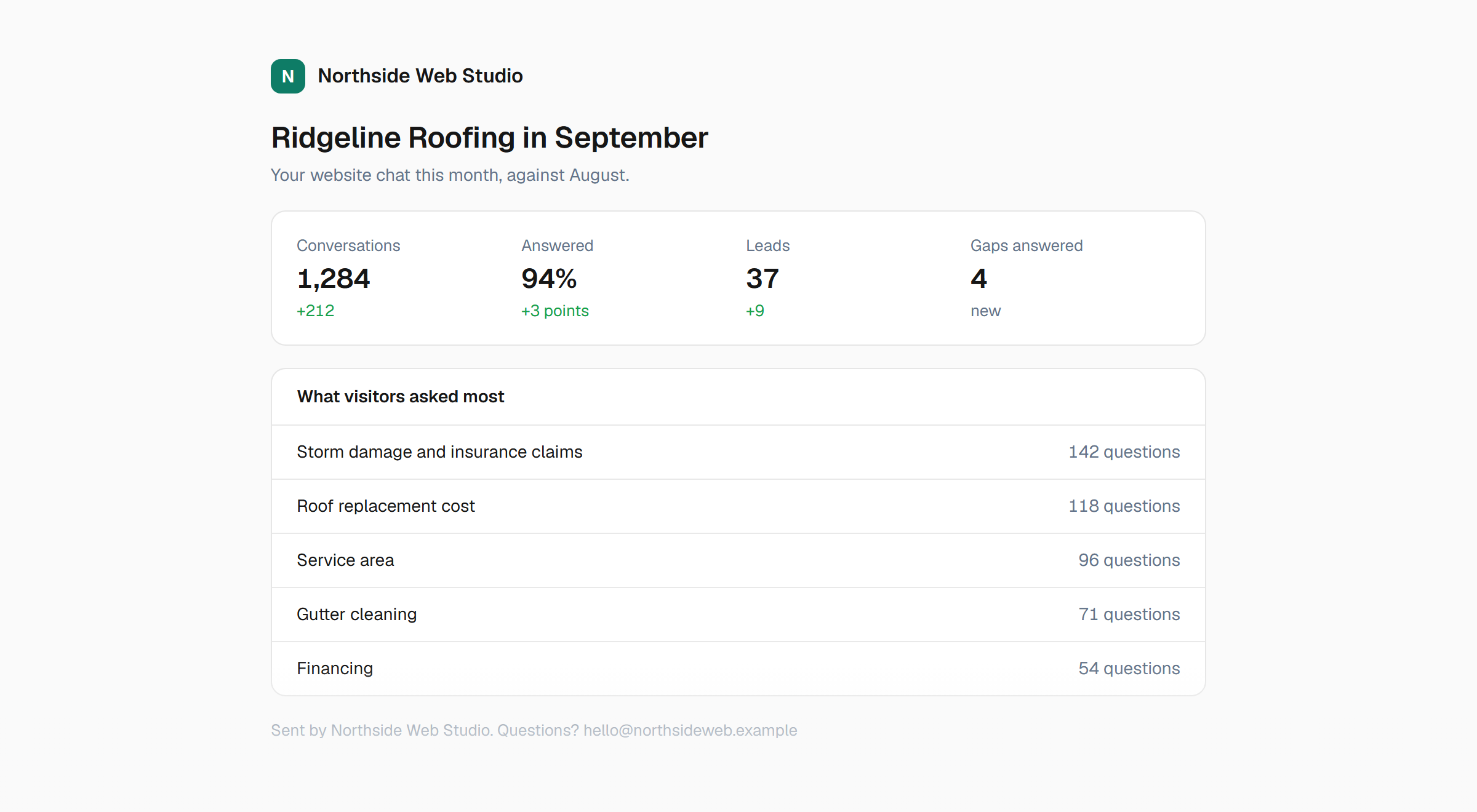
Task: Click the green N logo icon
Action: 288,76
